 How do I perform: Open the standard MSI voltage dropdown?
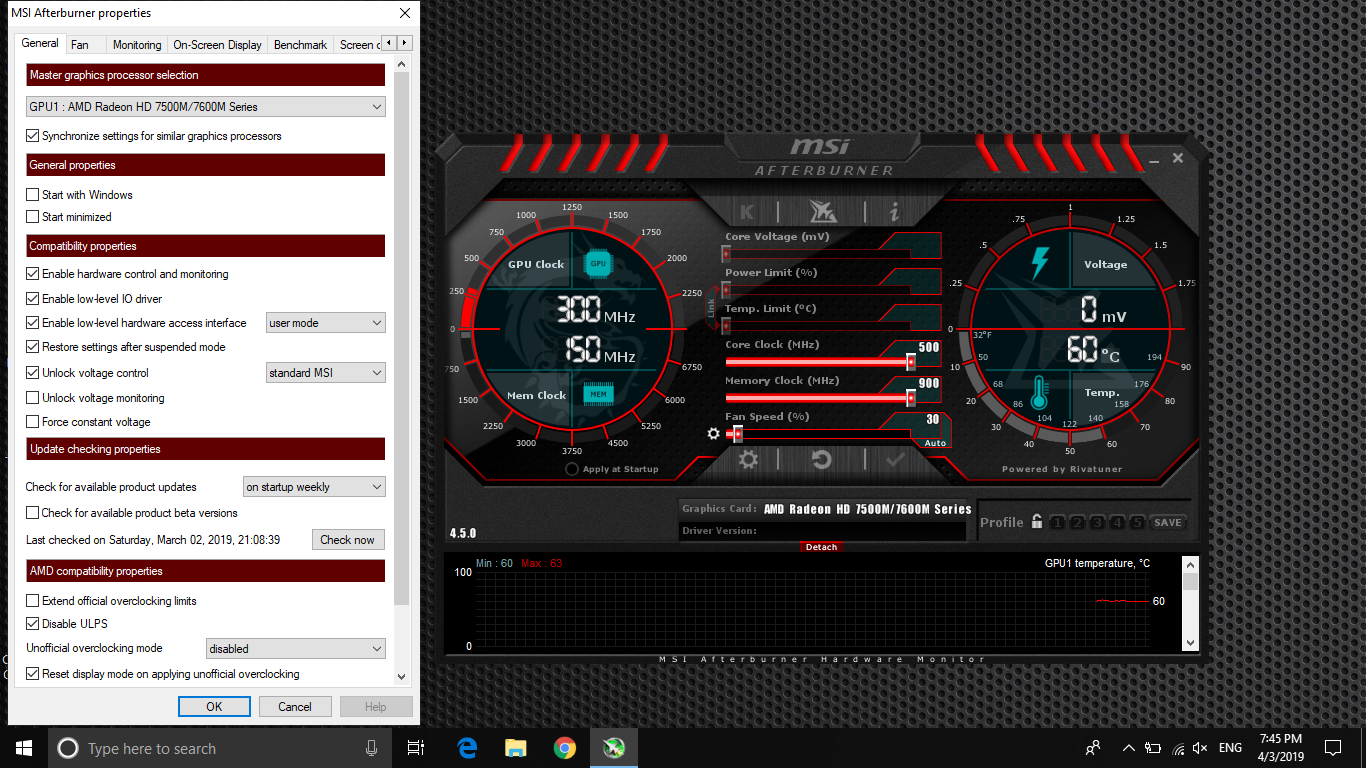pyautogui.click(x=326, y=373)
